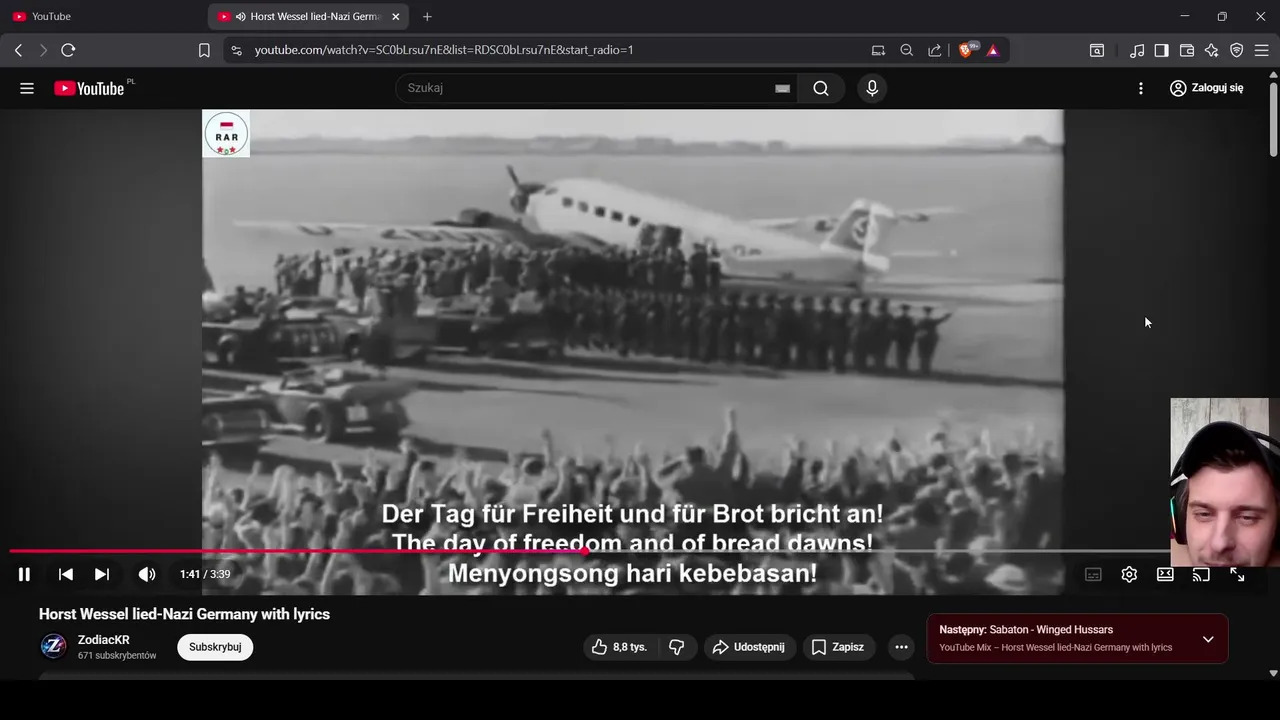The image size is (1280, 720).
Task: Open the Brave VPN shield
Action: tap(1237, 50)
